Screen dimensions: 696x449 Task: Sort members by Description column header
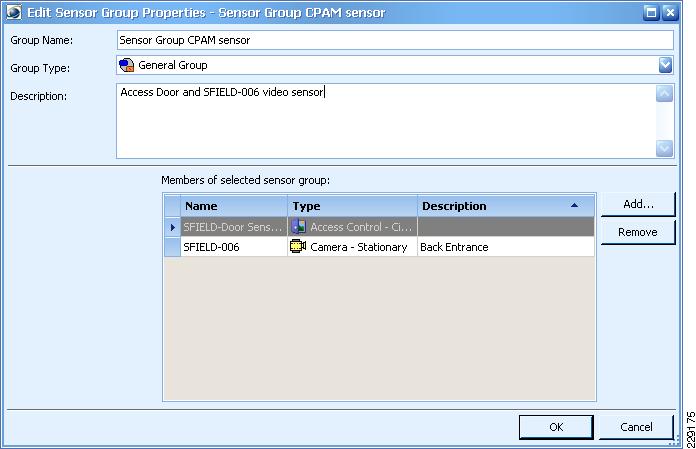506,206
